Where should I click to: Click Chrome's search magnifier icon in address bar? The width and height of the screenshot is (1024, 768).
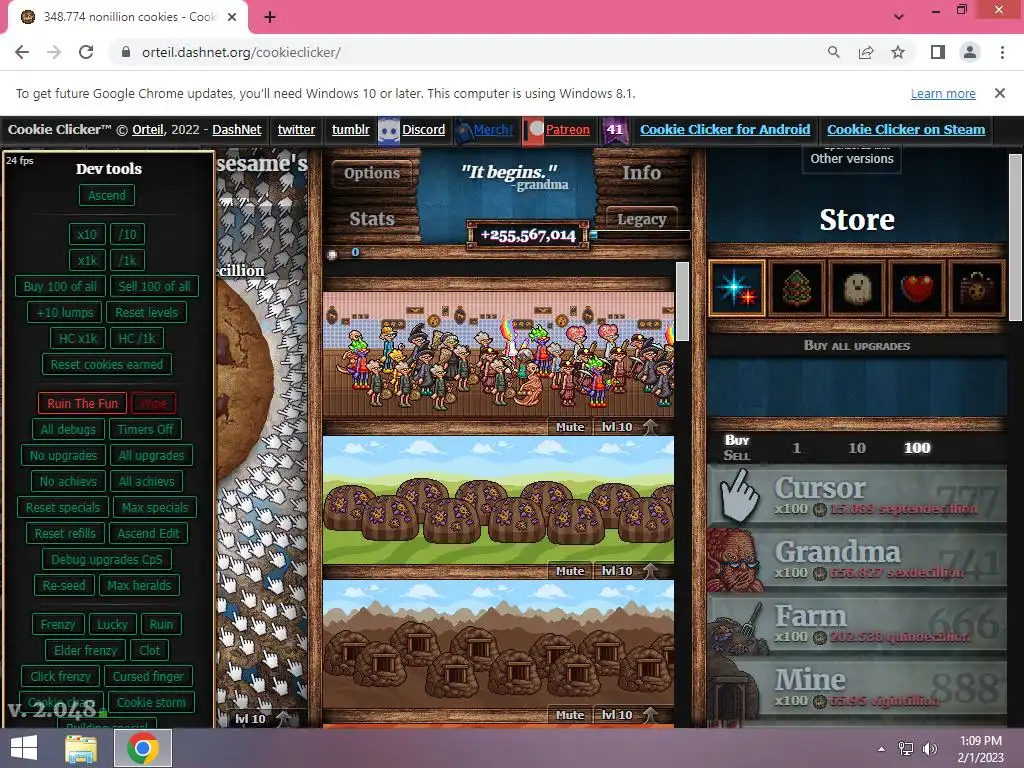tap(833, 52)
